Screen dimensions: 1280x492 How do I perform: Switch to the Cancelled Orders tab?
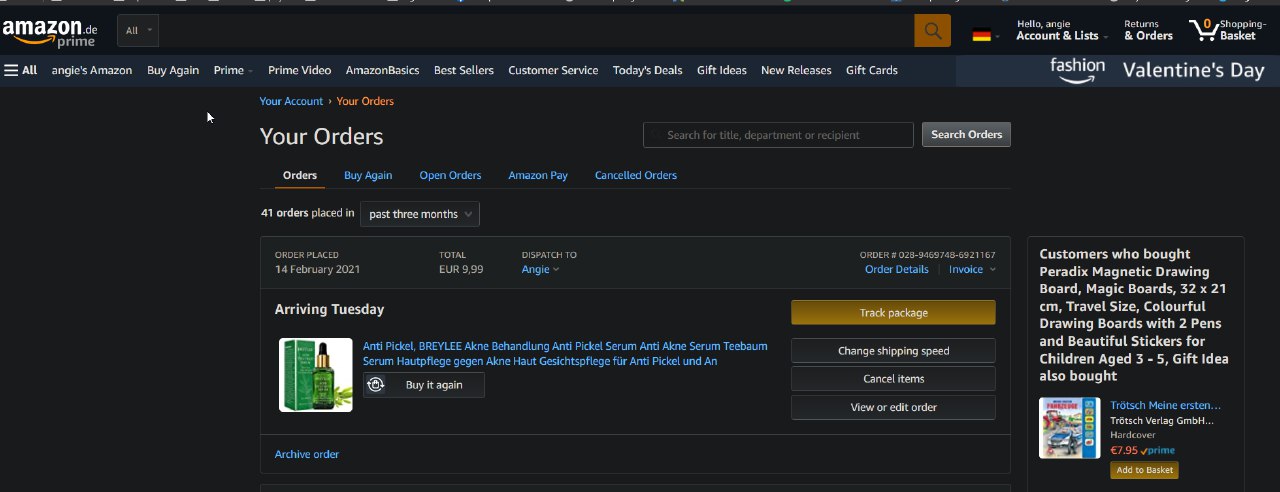point(635,175)
